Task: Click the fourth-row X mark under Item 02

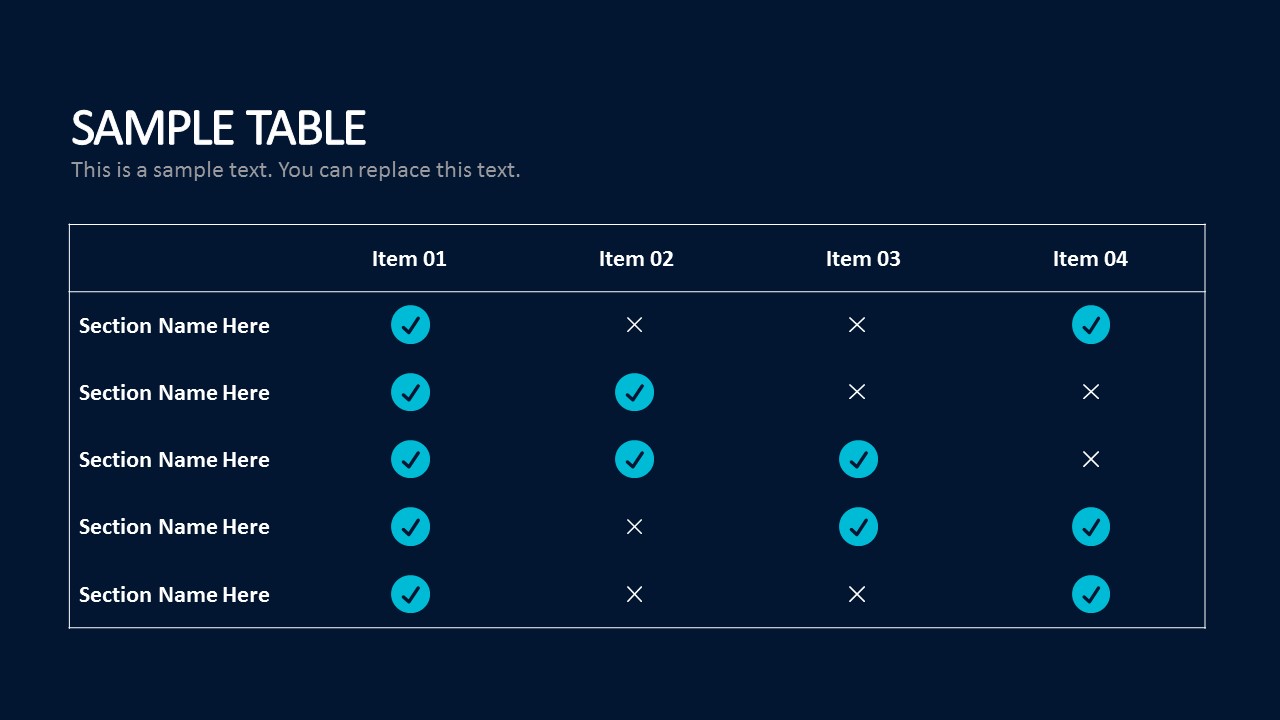Action: click(634, 527)
